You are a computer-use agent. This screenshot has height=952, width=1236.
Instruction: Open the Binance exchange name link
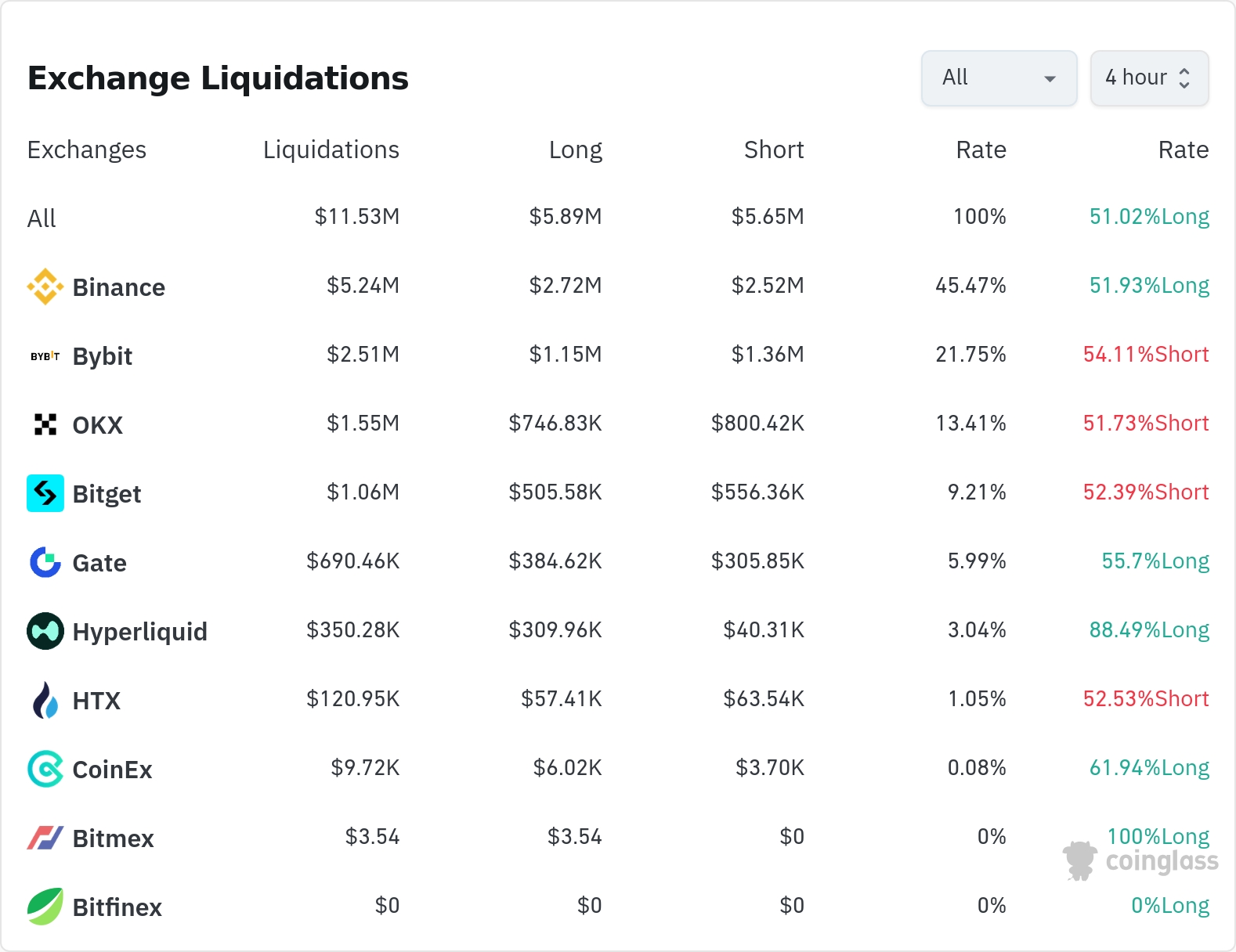(x=118, y=287)
